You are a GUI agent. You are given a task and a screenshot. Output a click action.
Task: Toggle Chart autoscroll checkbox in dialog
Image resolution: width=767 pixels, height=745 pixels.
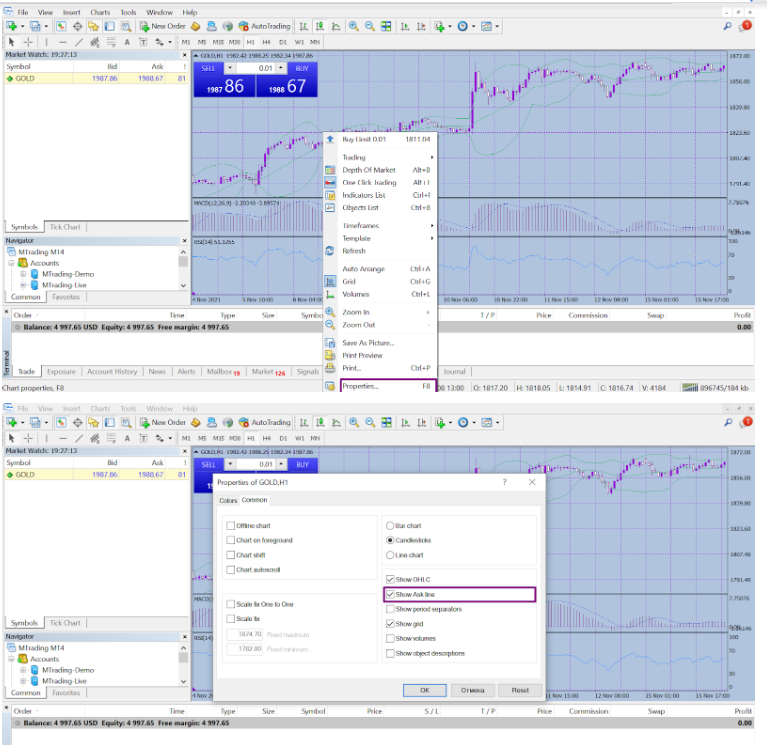coord(230,569)
